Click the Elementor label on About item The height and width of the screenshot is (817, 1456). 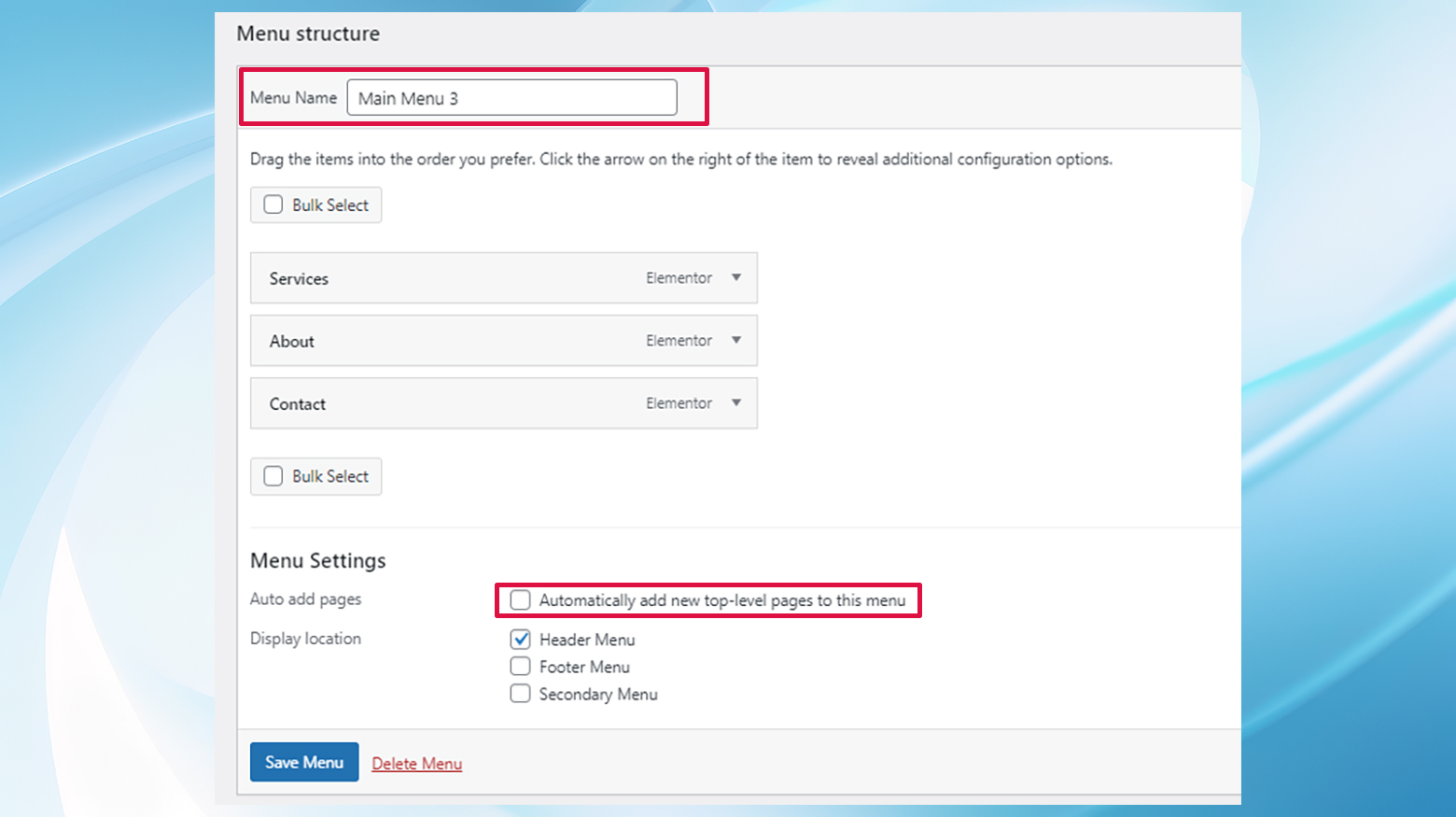tap(679, 340)
